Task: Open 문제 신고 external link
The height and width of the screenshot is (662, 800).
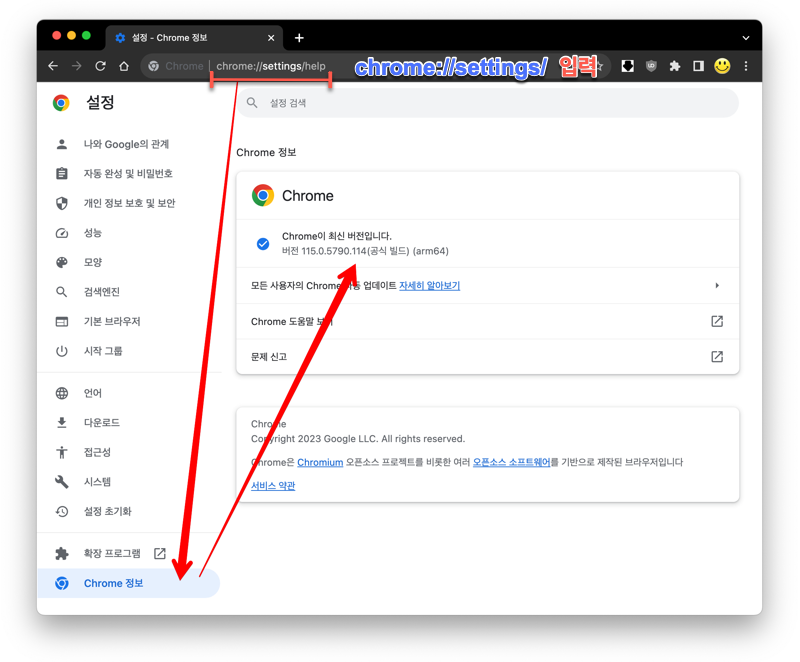Action: tap(717, 357)
